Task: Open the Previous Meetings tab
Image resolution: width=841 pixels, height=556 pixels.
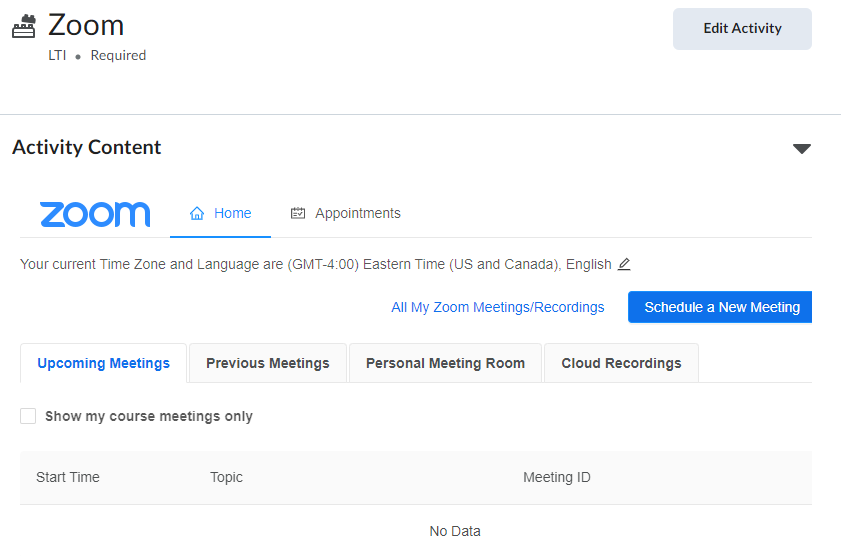Action: click(x=268, y=363)
